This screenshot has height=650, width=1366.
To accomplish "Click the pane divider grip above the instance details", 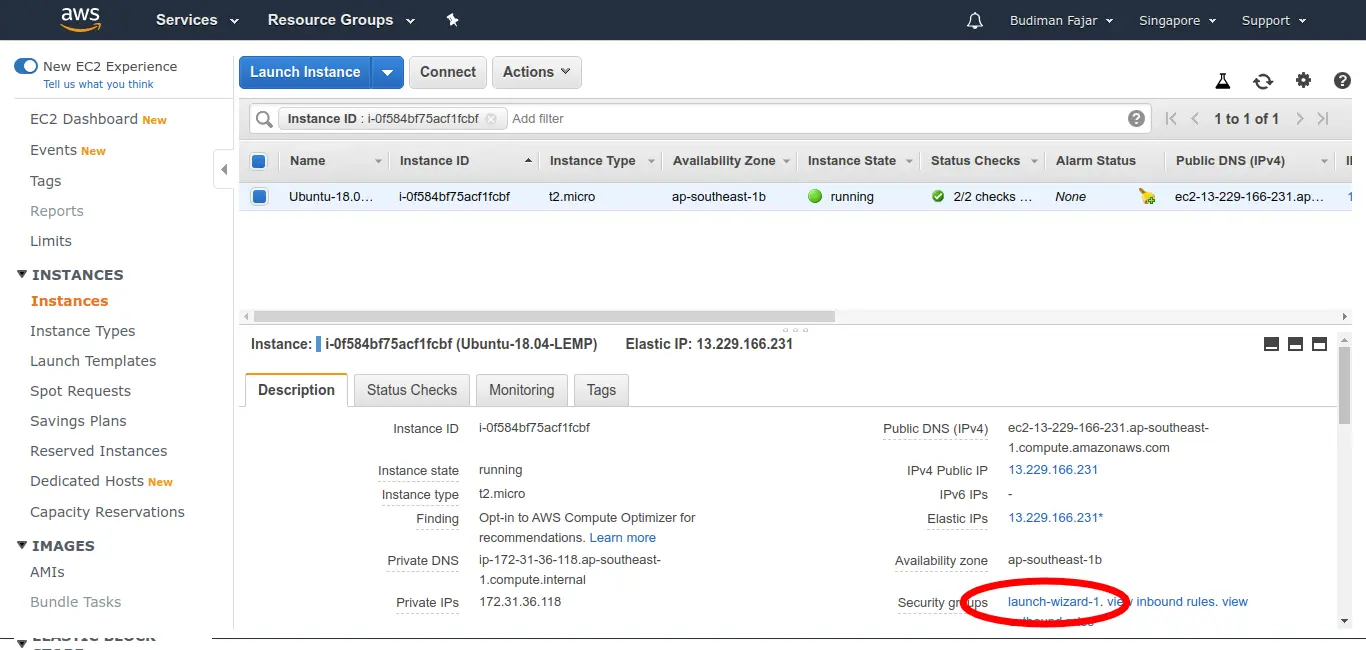I will 795,329.
